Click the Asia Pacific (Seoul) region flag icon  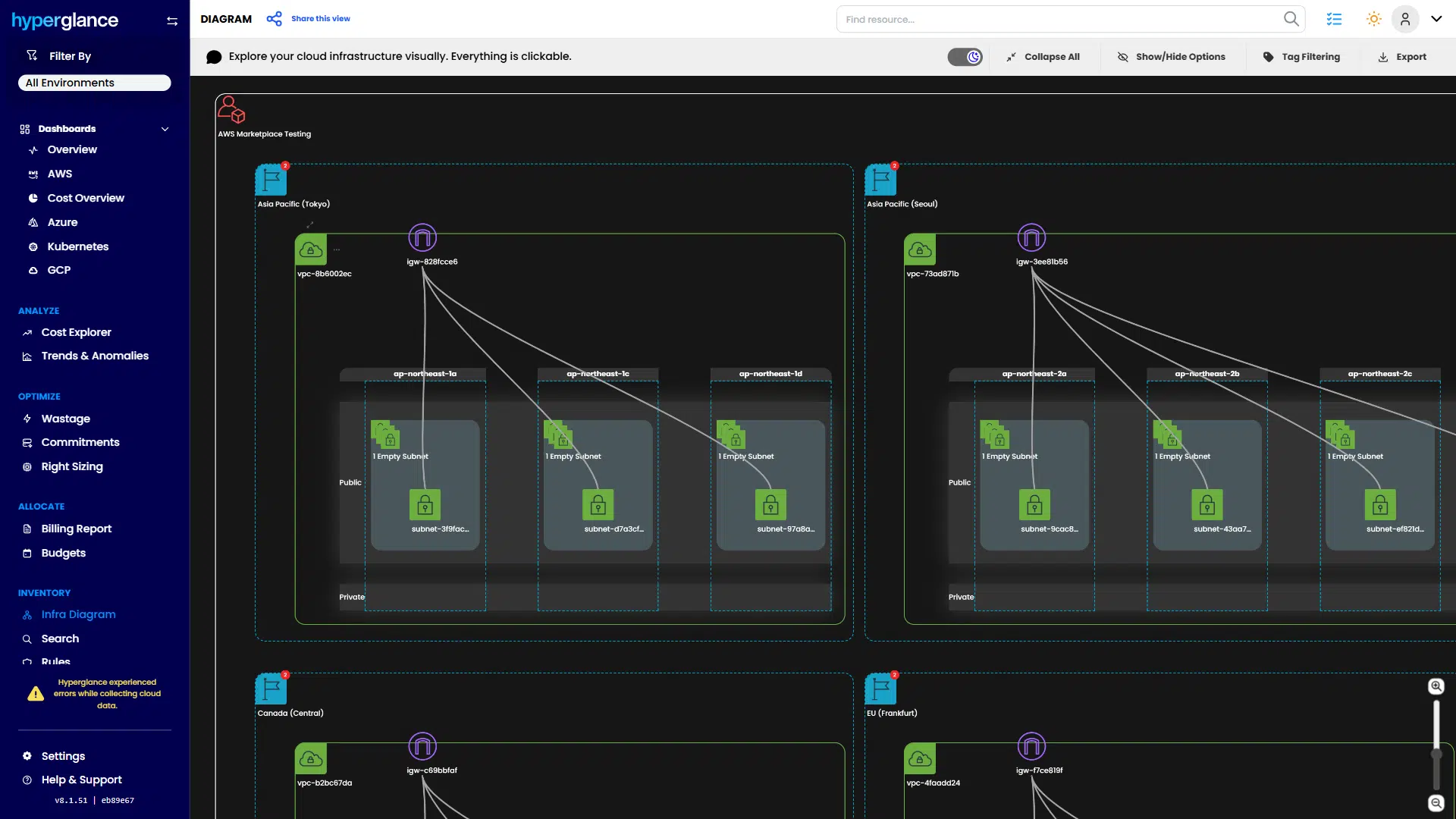pyautogui.click(x=880, y=180)
